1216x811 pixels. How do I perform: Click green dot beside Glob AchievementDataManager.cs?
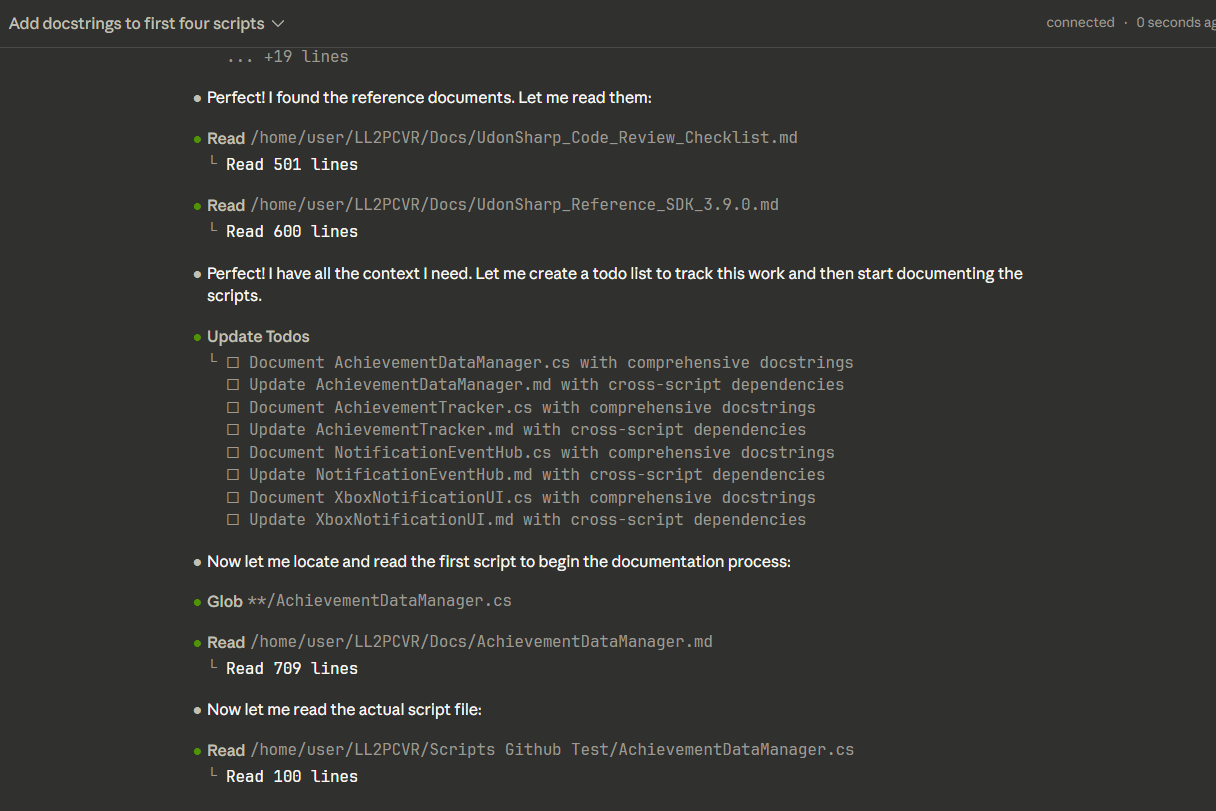click(198, 602)
